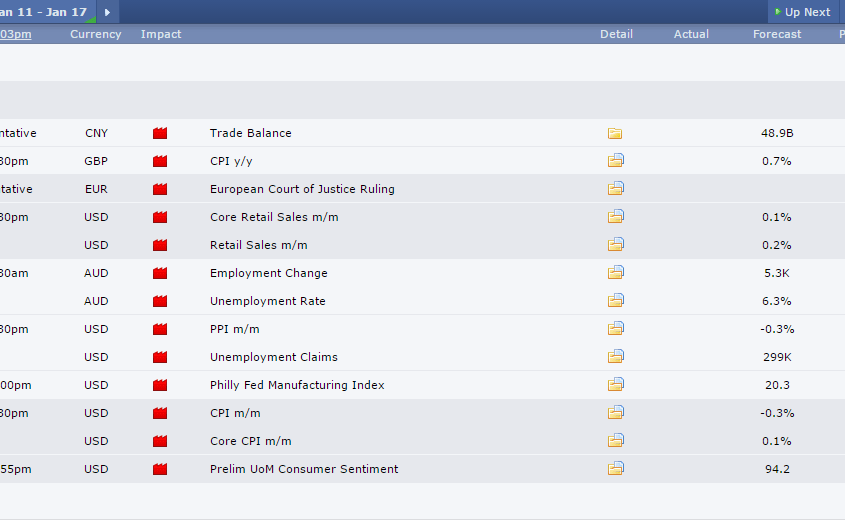
Task: Open detail icon for Employment Change
Action: 615,273
